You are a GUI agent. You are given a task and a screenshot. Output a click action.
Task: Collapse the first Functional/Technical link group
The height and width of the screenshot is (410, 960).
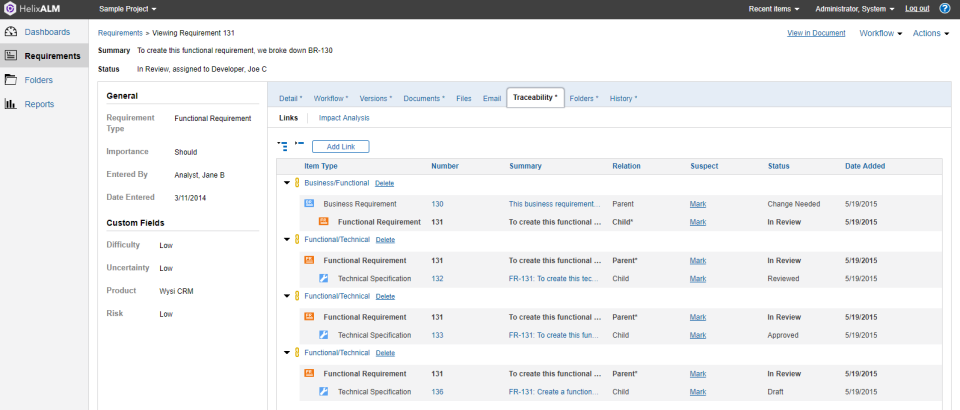287,240
